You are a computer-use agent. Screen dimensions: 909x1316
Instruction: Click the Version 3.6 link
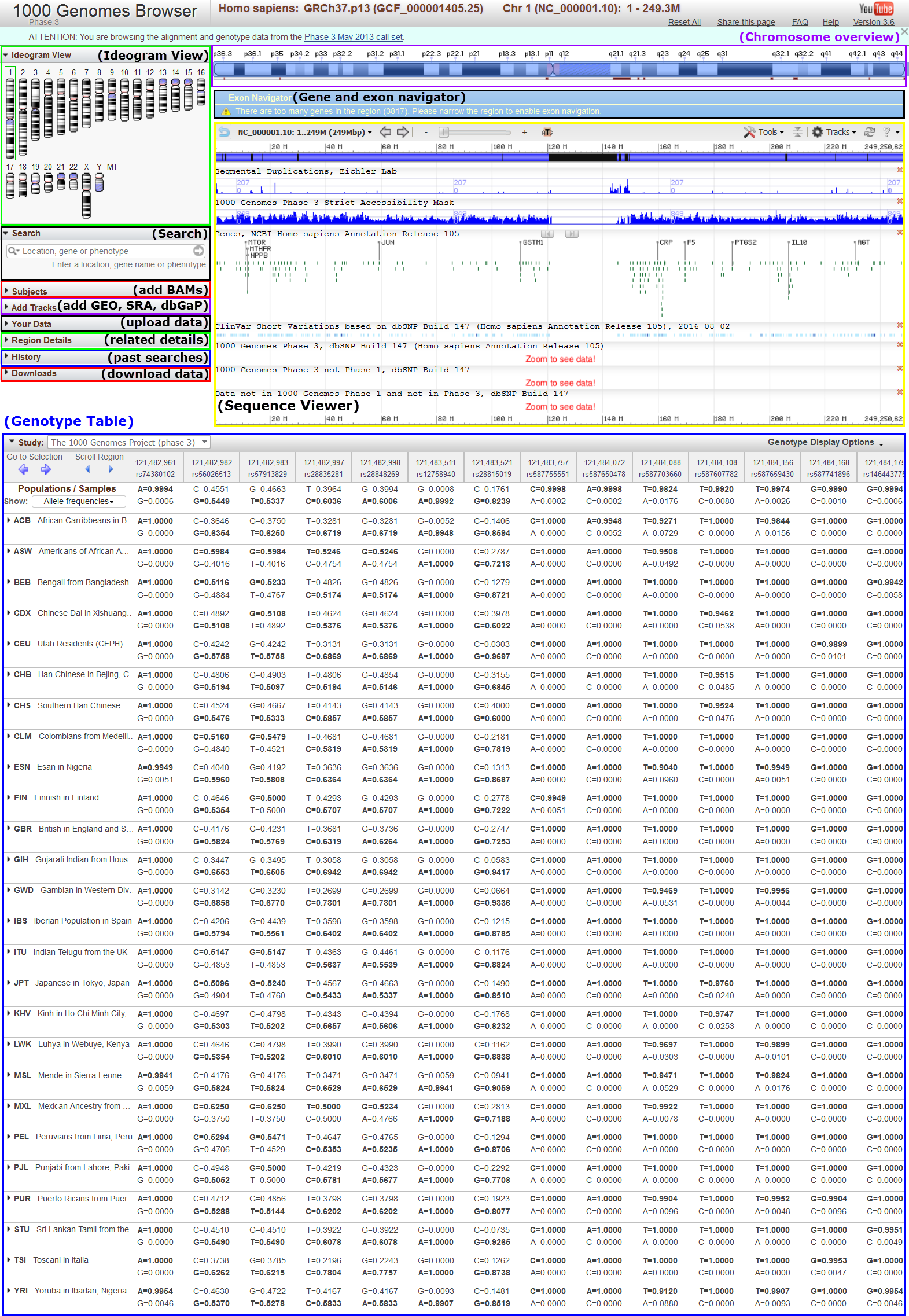873,22
